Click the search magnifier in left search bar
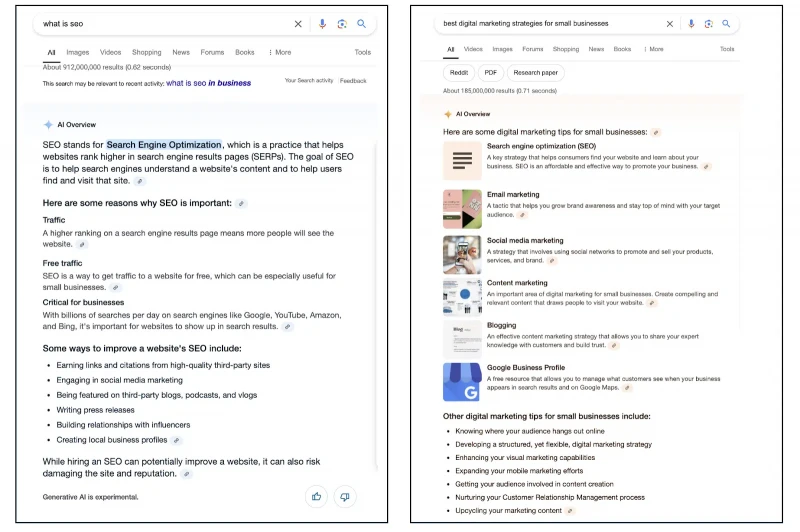The height and width of the screenshot is (532, 800). 361,24
